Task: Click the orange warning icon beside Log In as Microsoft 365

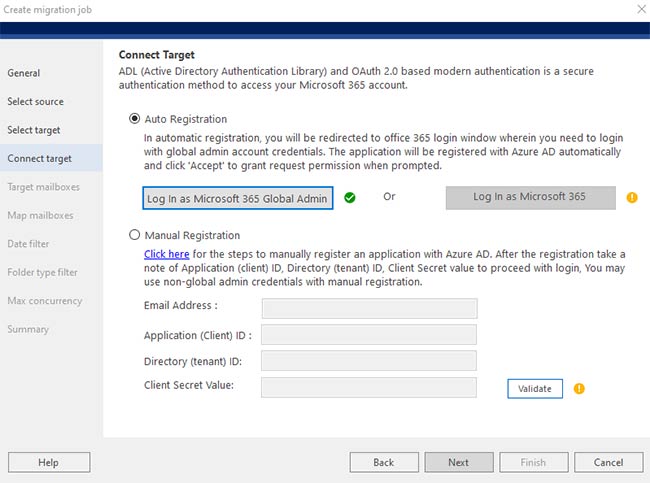Action: tap(632, 197)
